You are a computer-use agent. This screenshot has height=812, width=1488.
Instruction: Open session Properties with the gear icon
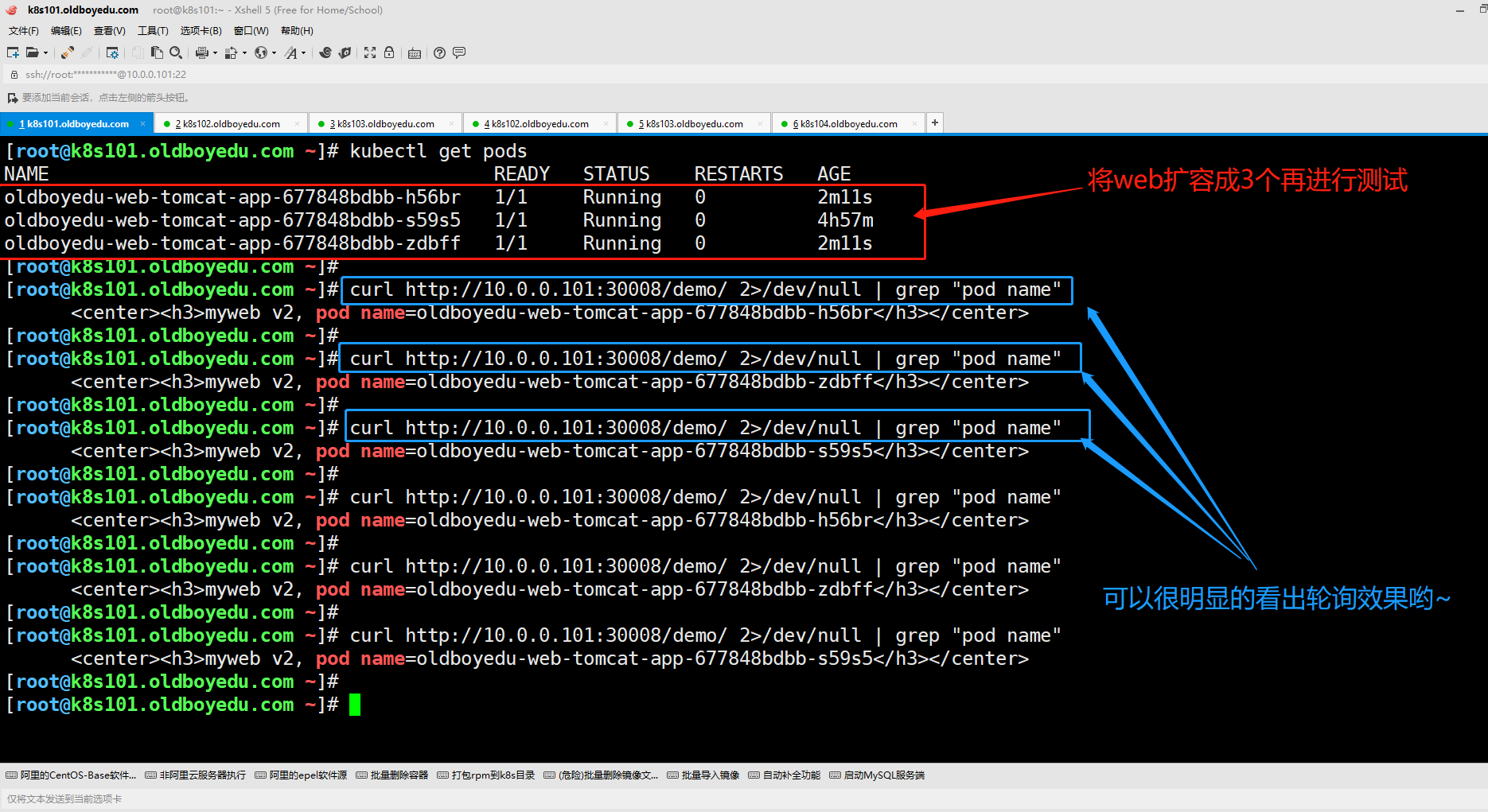(112, 52)
